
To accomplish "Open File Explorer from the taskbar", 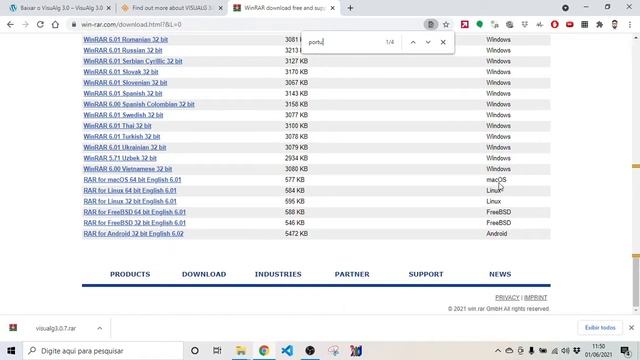I will 241,351.
